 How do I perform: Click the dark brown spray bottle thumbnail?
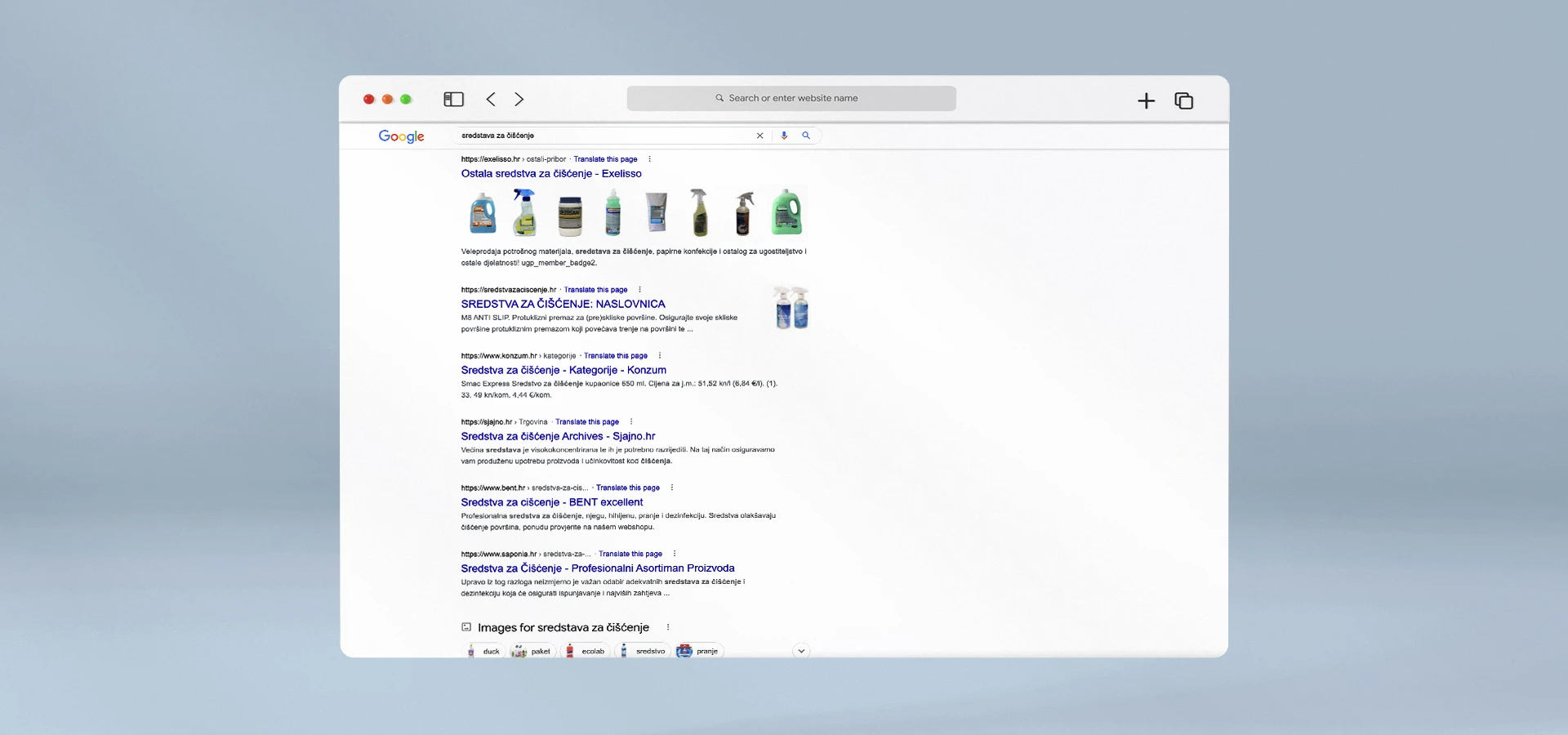click(743, 213)
